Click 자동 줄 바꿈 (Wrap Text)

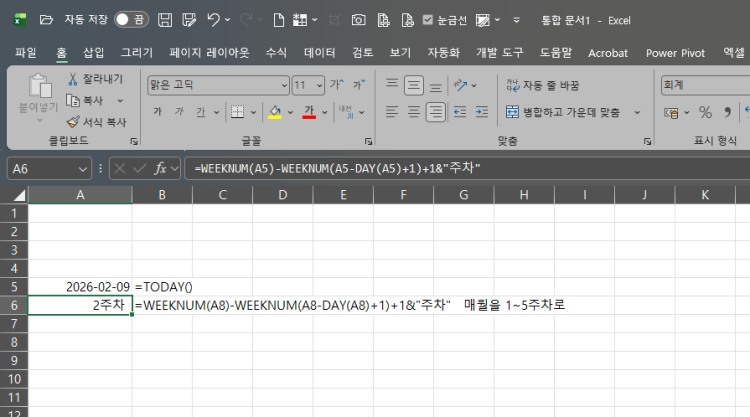click(542, 85)
